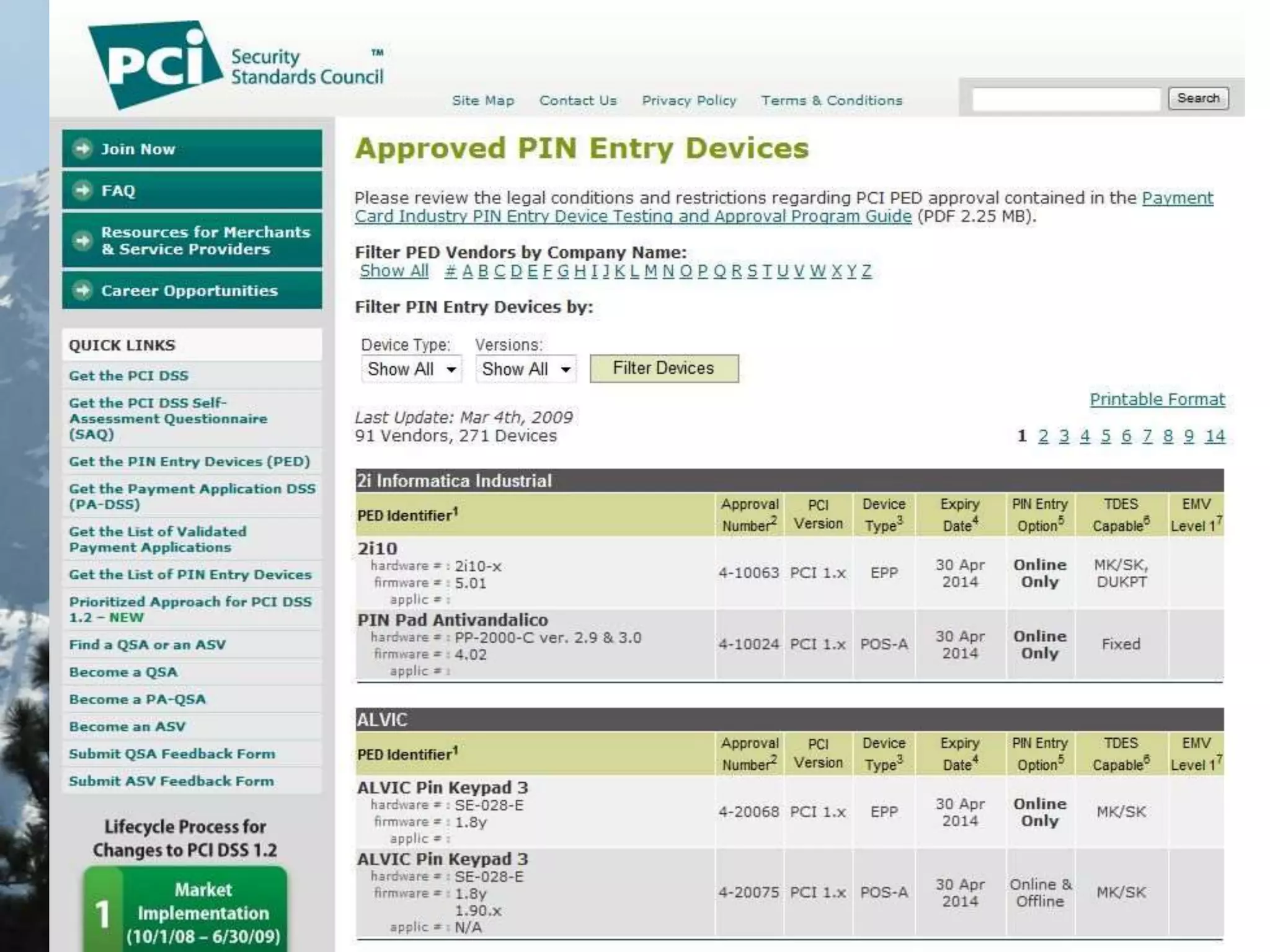Open the Site Map menu link
Screen dimensions: 1270x952
pos(483,100)
